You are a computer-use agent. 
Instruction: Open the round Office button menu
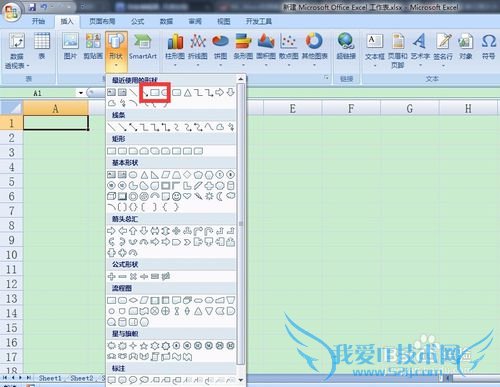tap(11, 13)
